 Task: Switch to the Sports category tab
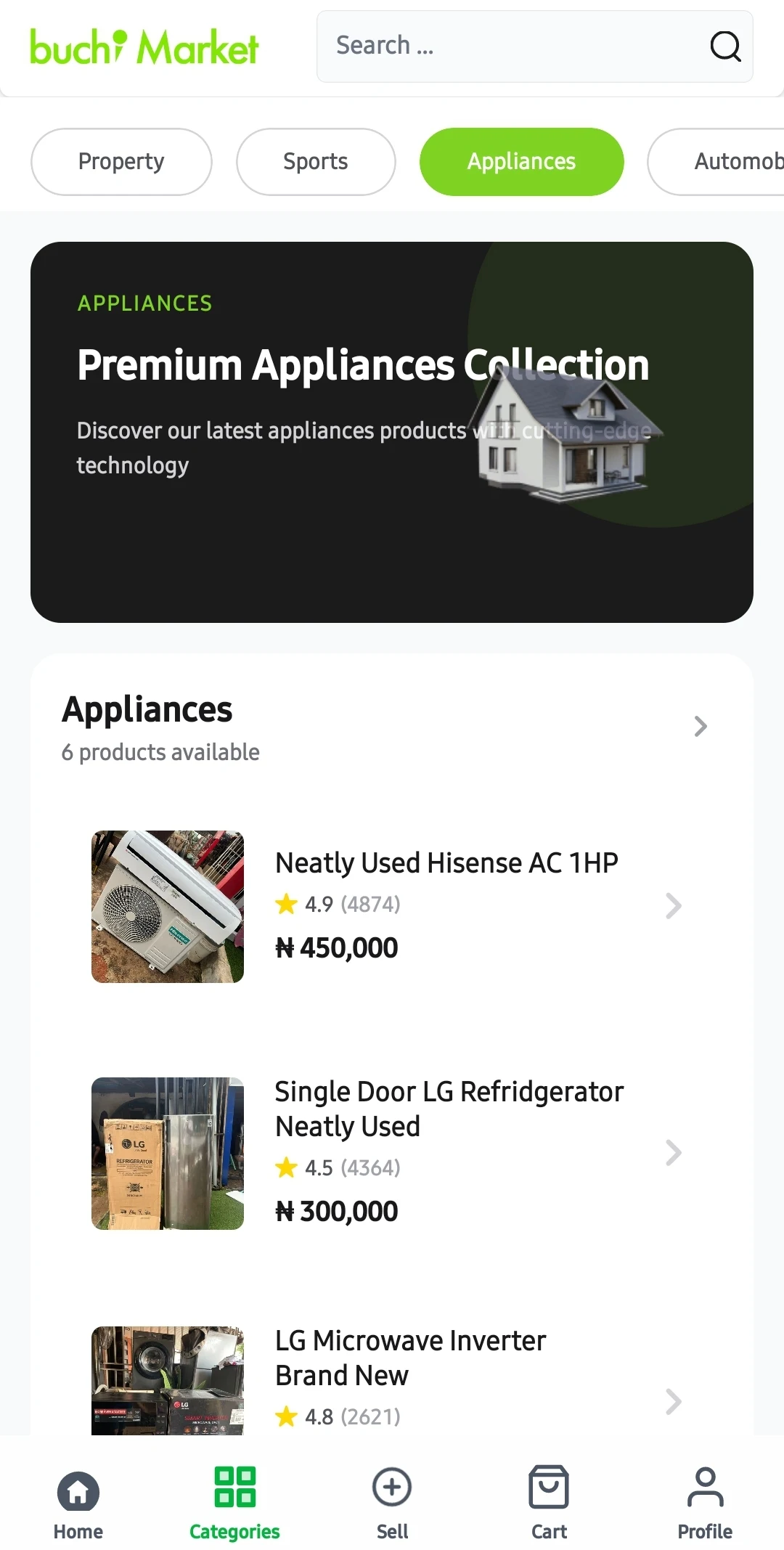point(316,162)
